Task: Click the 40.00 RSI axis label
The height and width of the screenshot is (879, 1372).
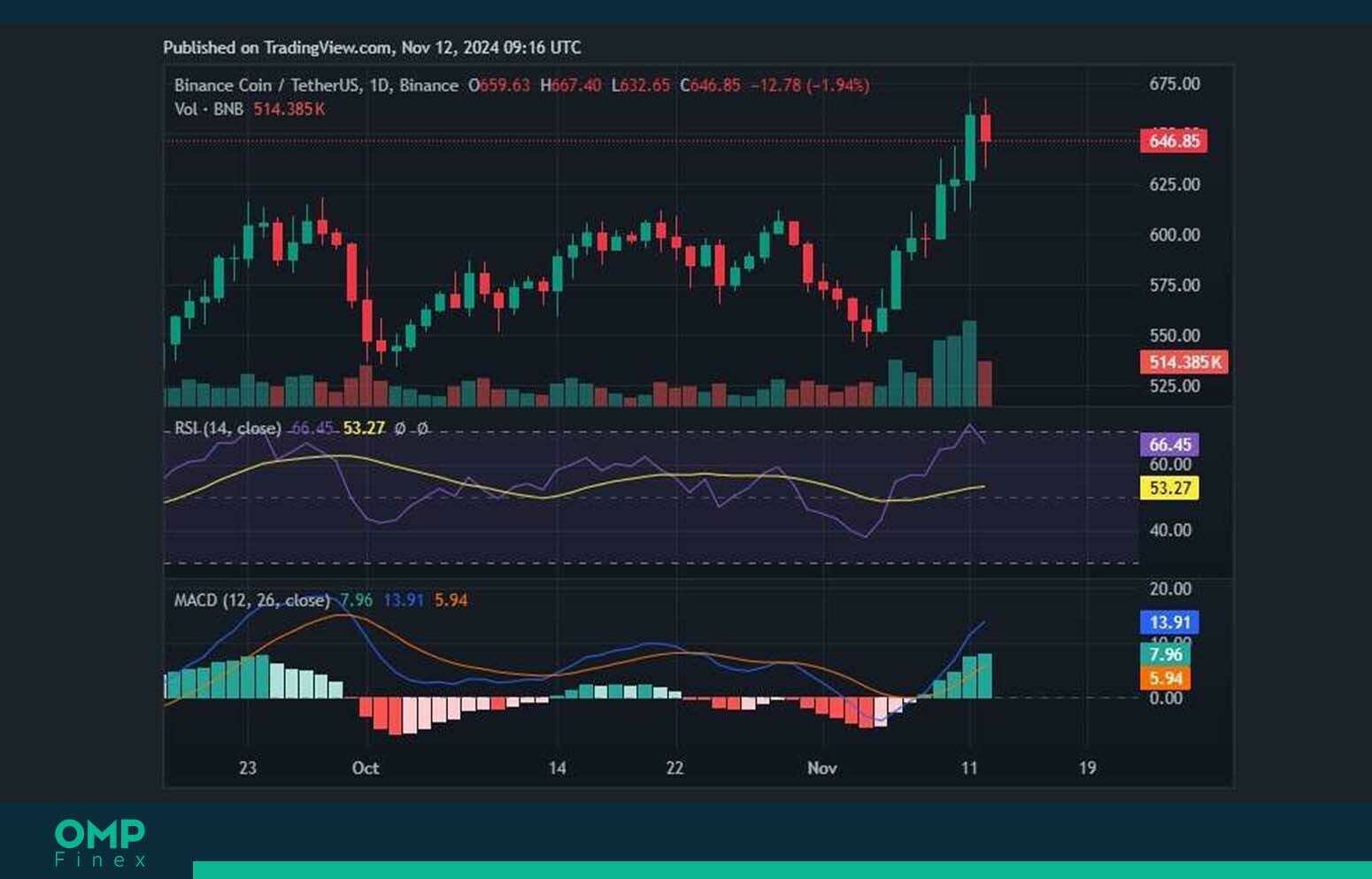Action: (1169, 531)
